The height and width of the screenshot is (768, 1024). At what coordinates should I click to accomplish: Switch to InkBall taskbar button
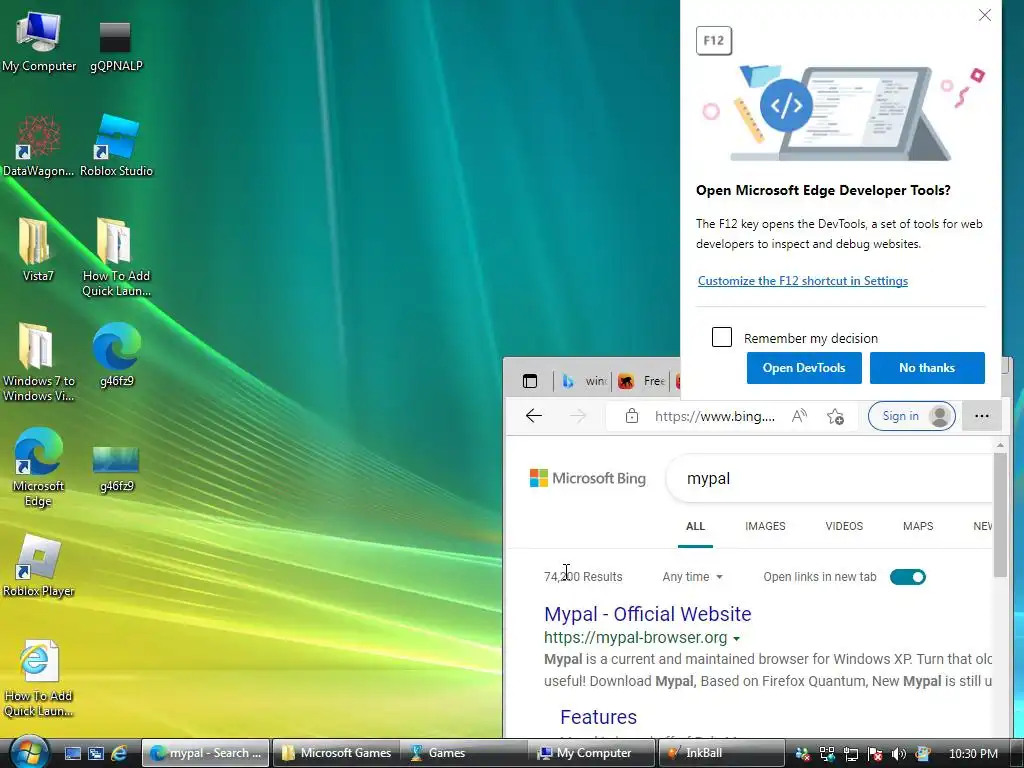(x=720, y=753)
